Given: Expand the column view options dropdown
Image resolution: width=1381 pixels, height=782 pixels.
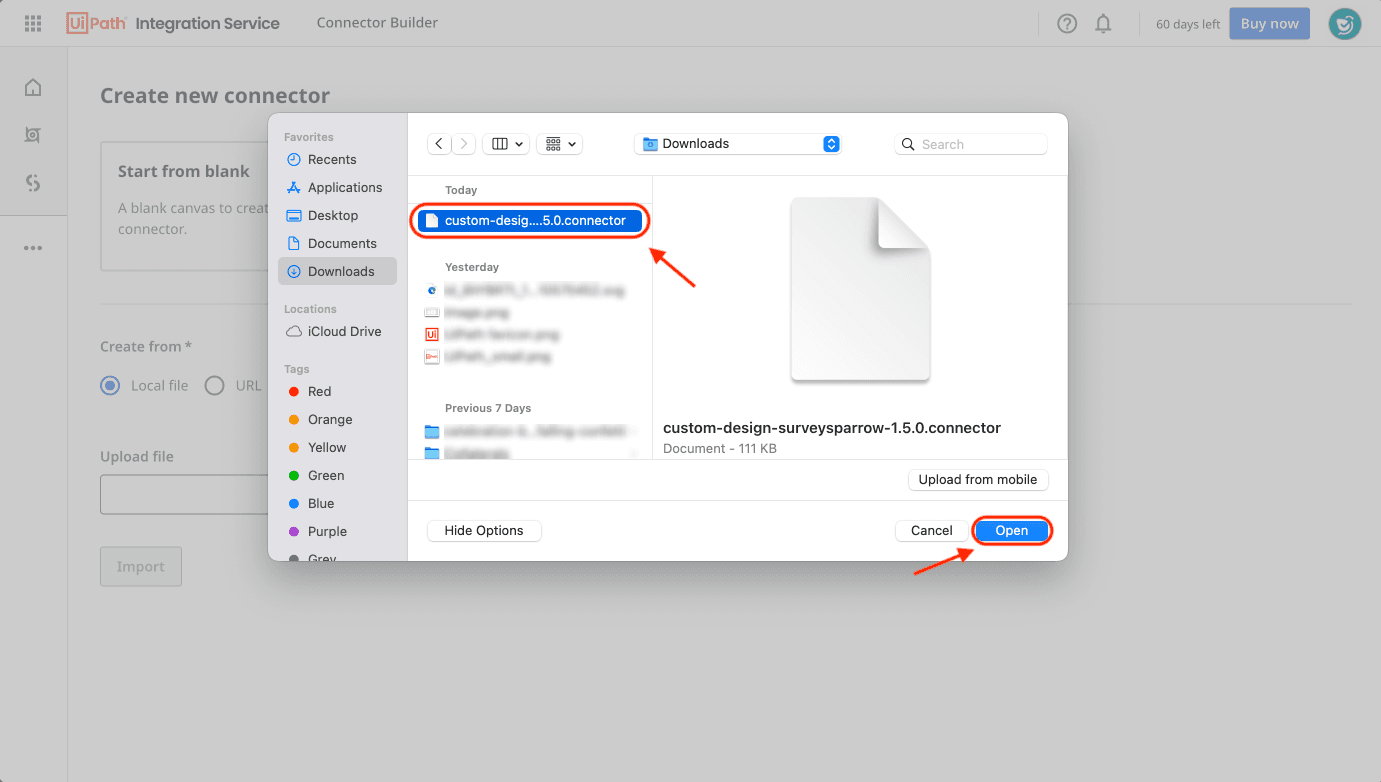Looking at the screenshot, I should (506, 144).
